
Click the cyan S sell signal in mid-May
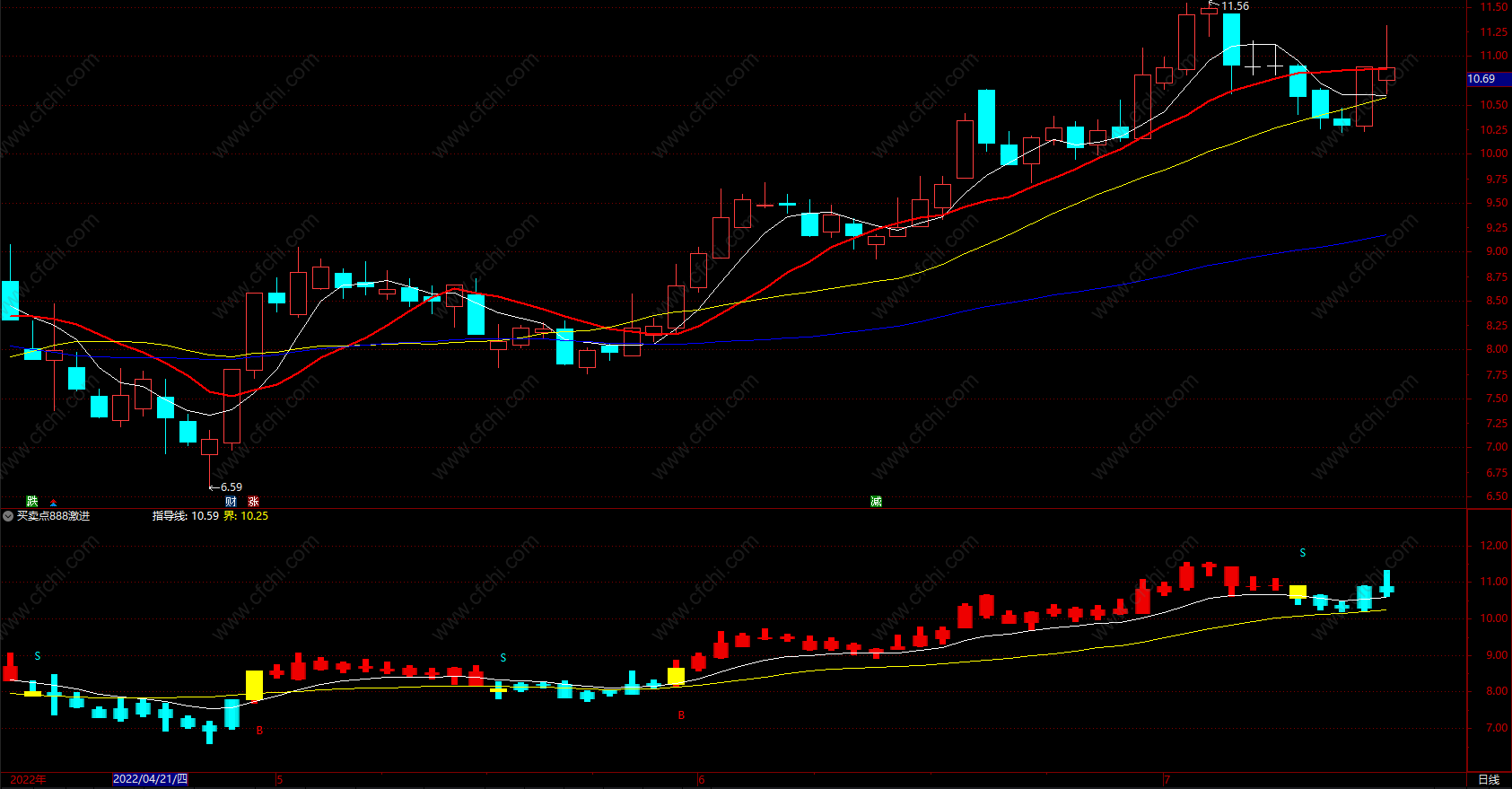[x=503, y=658]
